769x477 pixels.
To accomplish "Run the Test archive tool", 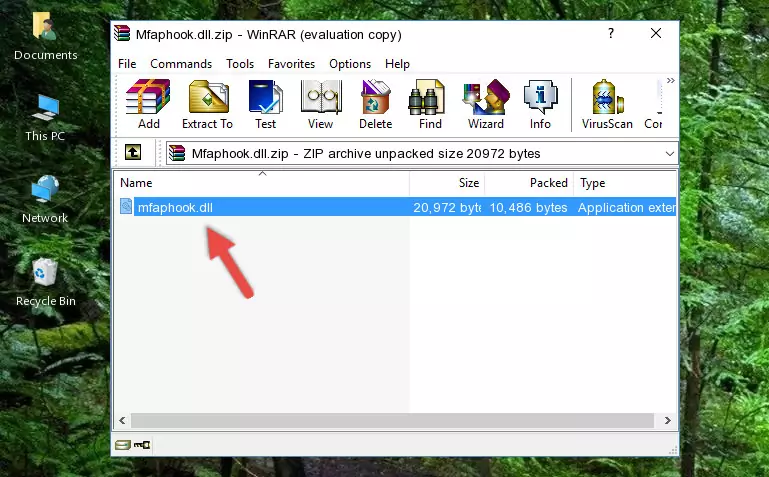I will [265, 104].
